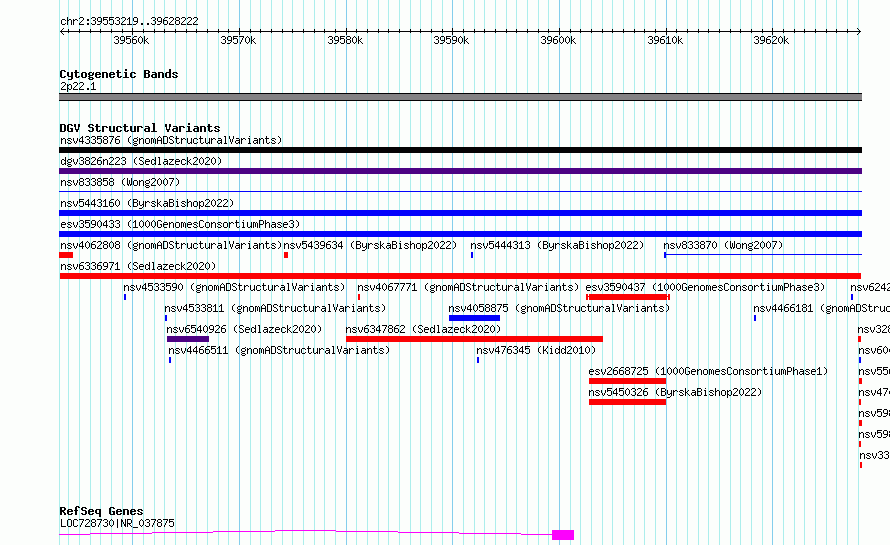Click chr2:39553219..39628222 coordinate label
Viewport: 890px width, 545px height.
click(129, 22)
